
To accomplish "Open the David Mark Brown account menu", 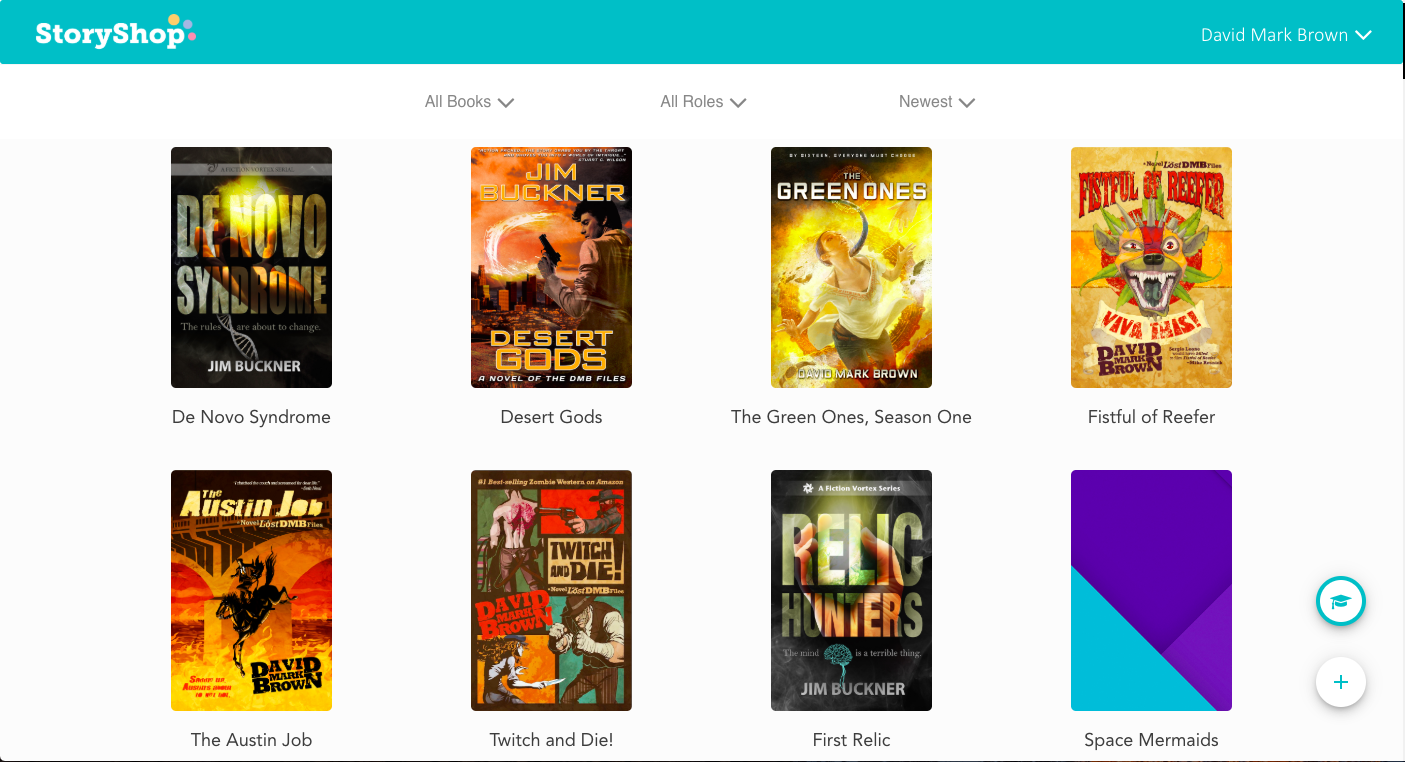I will [1286, 35].
